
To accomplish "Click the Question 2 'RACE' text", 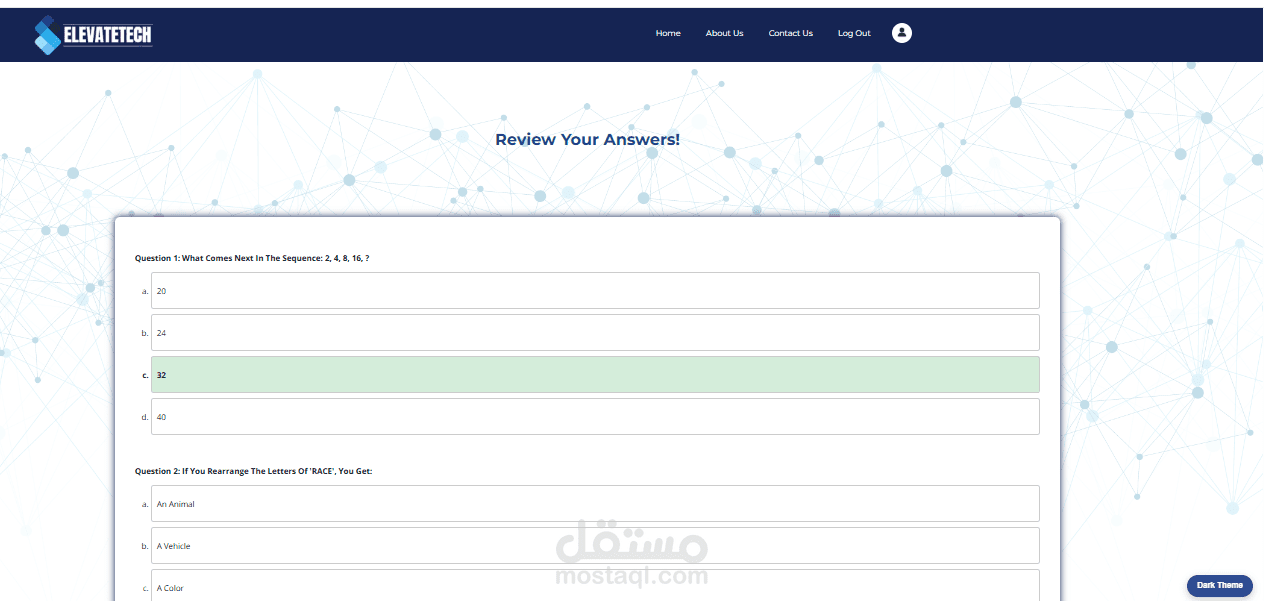I will pyautogui.click(x=253, y=471).
